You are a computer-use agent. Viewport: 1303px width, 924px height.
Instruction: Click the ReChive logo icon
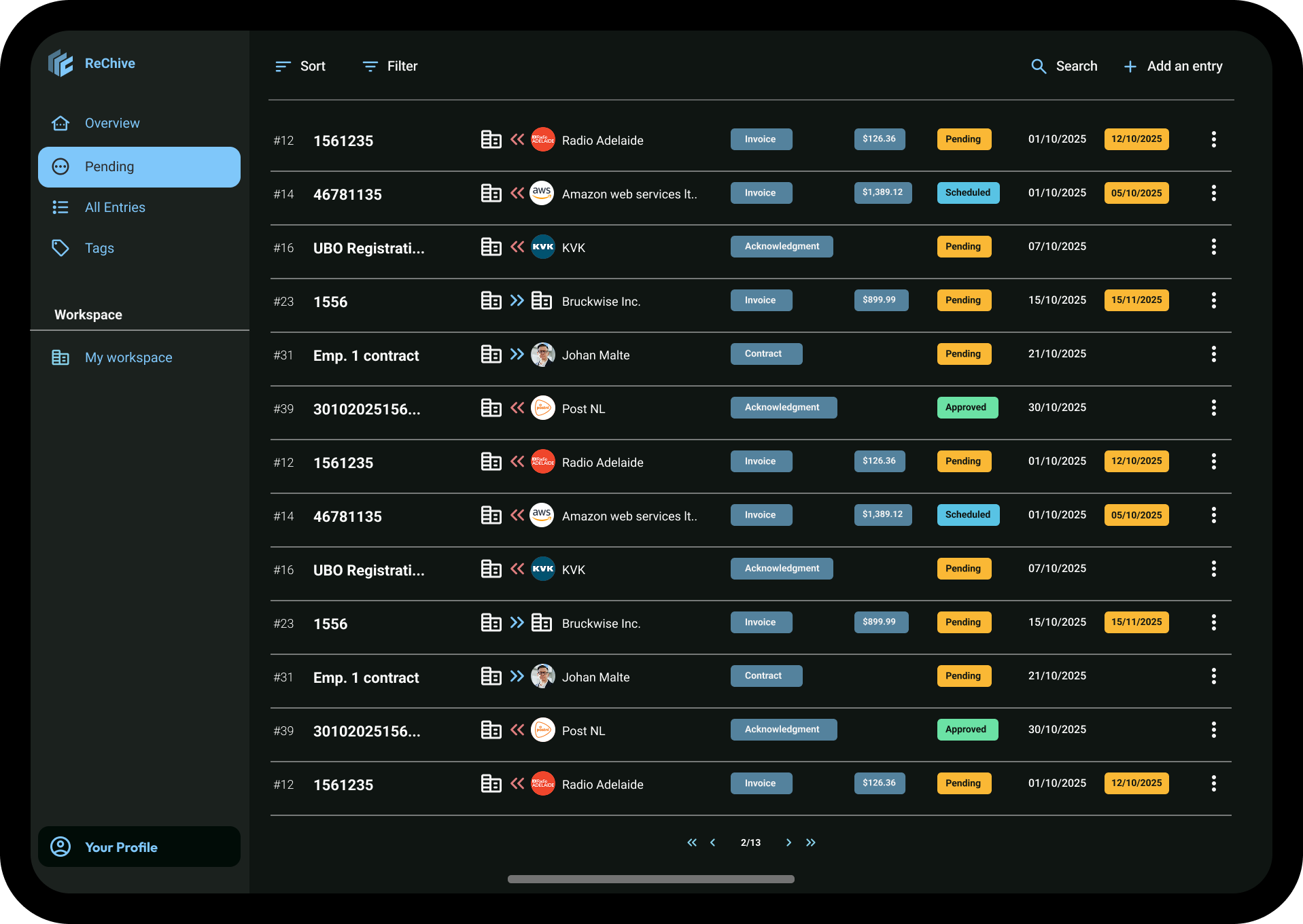point(60,63)
